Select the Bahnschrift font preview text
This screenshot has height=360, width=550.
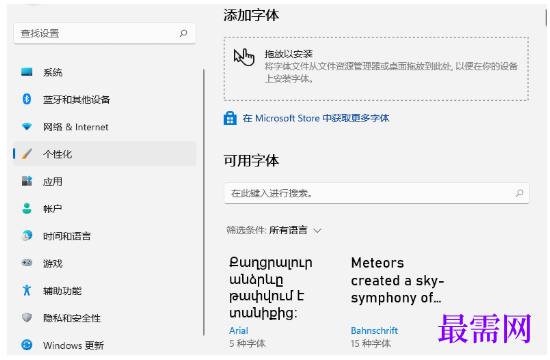tap(398, 280)
